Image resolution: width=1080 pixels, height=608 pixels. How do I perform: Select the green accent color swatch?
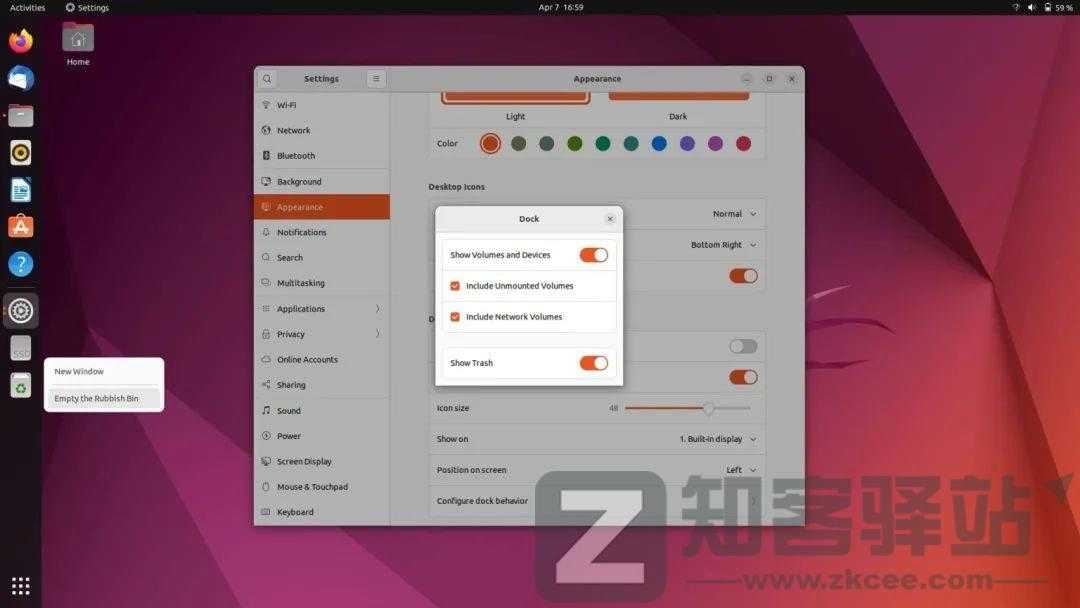click(x=575, y=143)
